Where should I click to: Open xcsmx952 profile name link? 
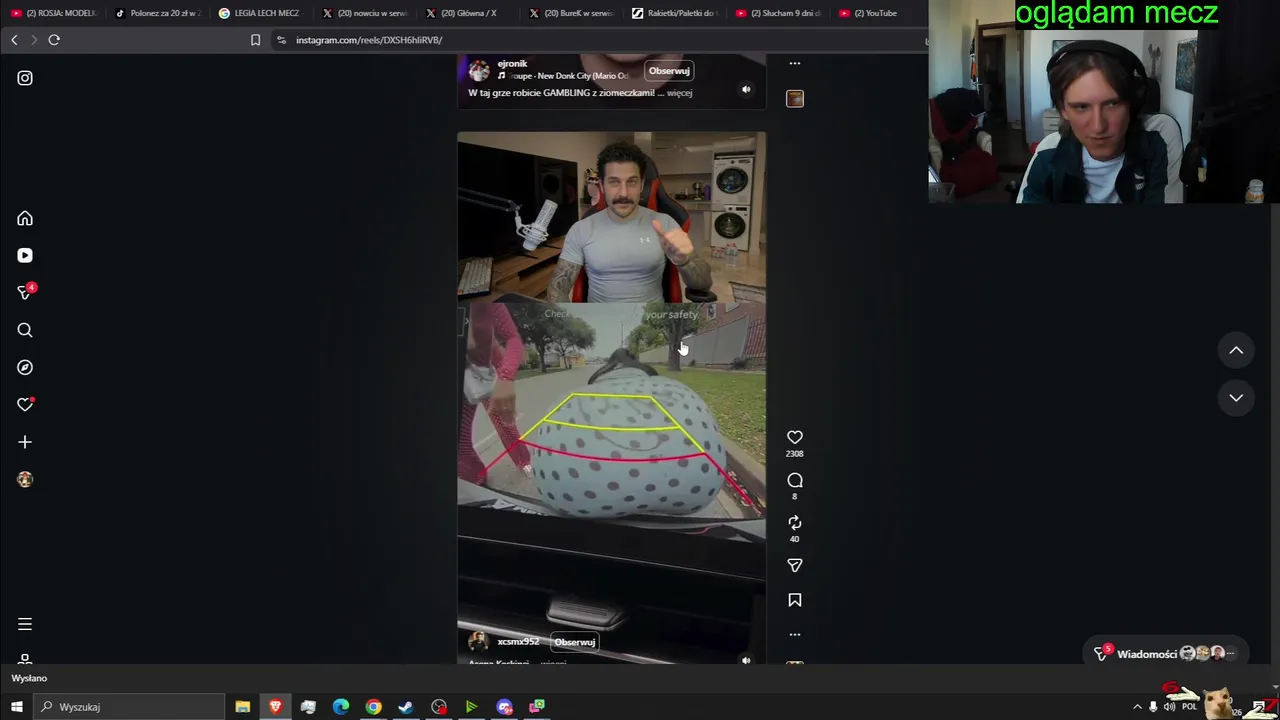[x=518, y=642]
